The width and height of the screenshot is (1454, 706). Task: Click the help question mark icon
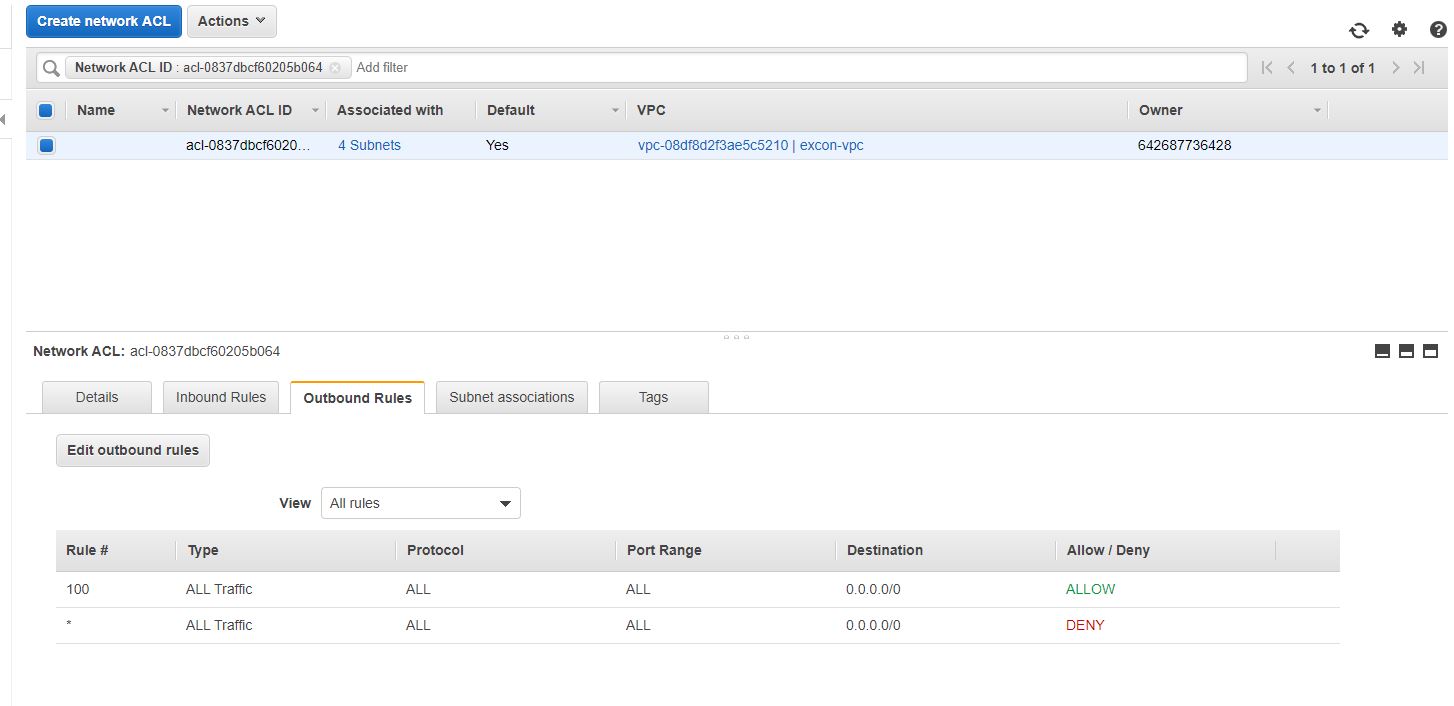(1438, 30)
